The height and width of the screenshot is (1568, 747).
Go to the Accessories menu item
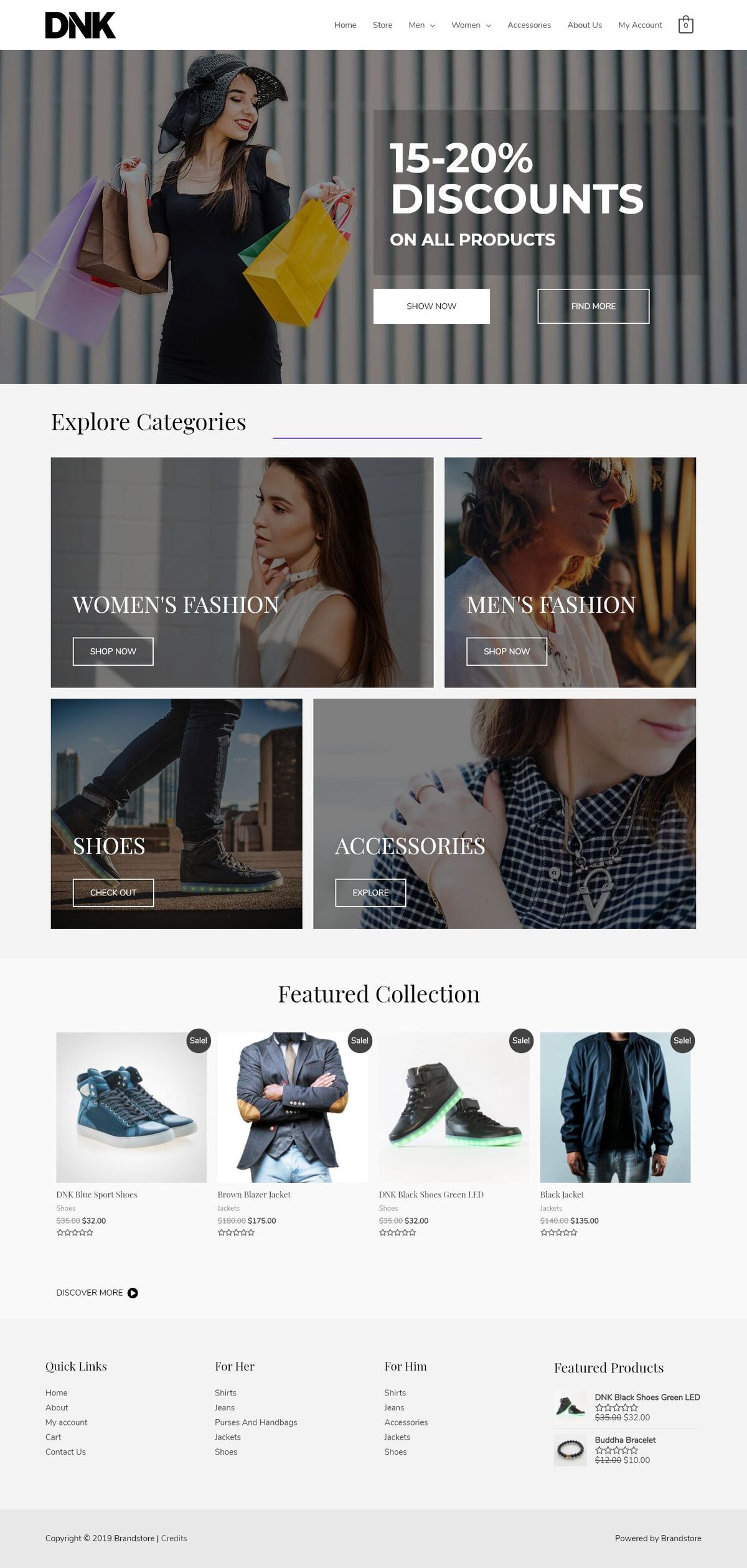(x=529, y=25)
